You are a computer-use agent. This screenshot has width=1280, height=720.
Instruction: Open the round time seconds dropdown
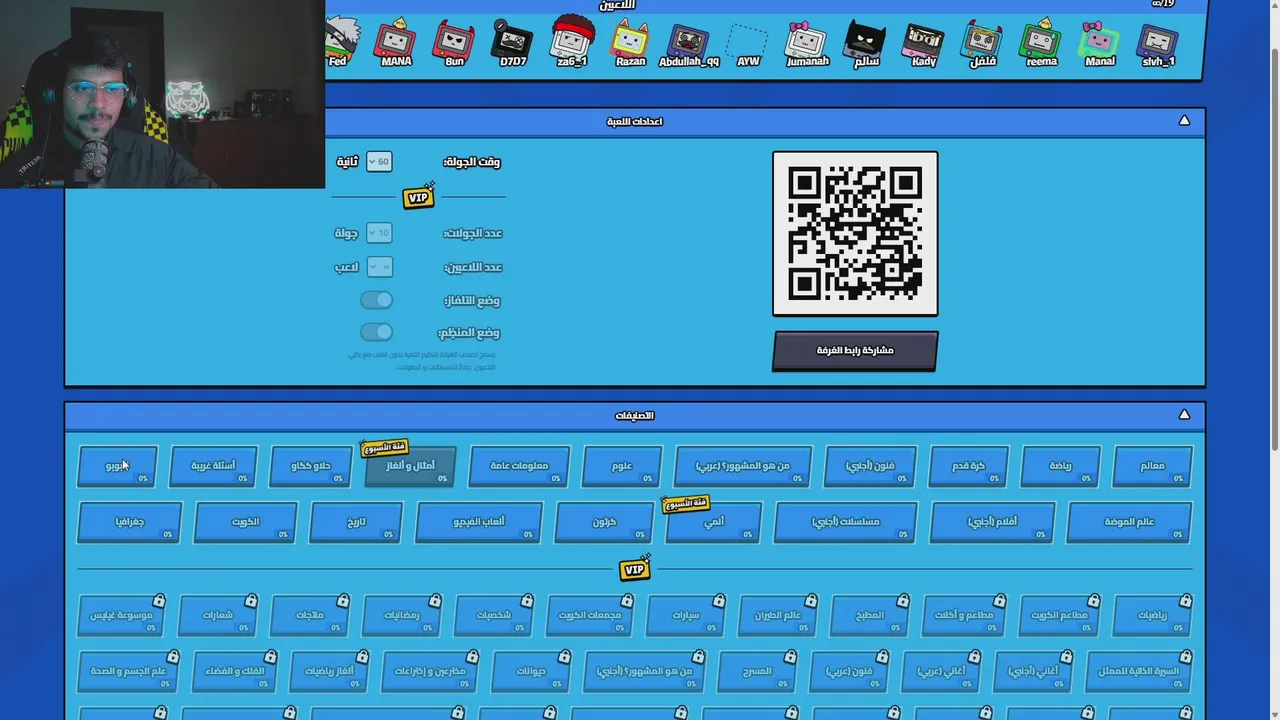pyautogui.click(x=379, y=161)
